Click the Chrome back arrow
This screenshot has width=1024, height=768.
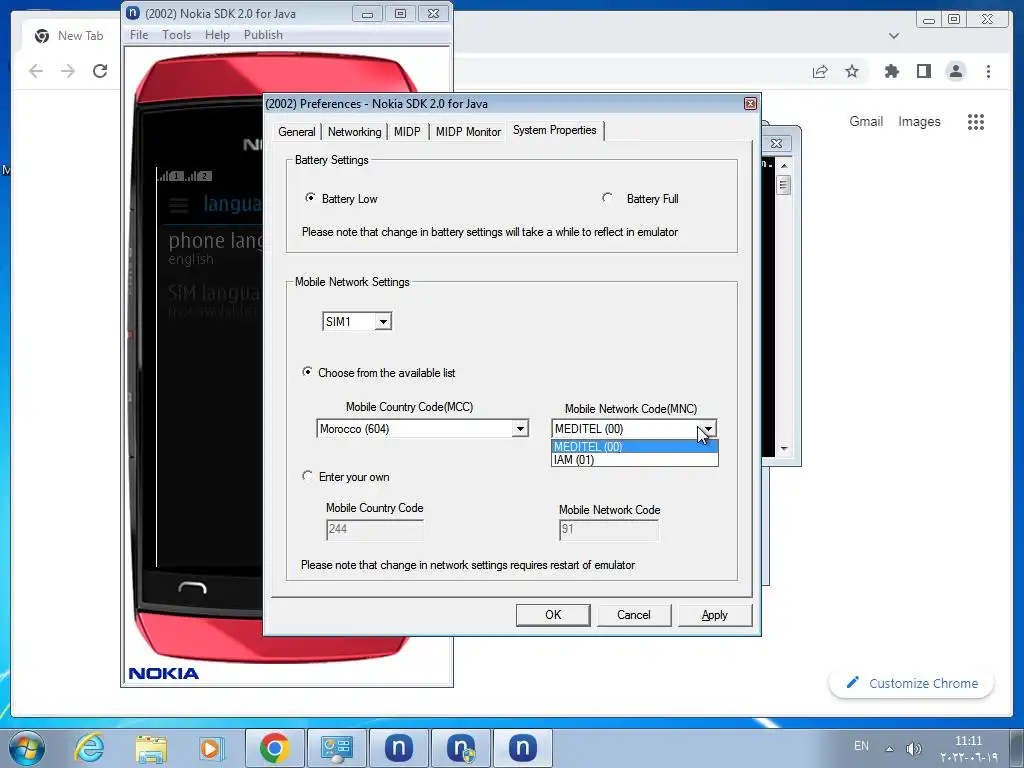[x=36, y=71]
